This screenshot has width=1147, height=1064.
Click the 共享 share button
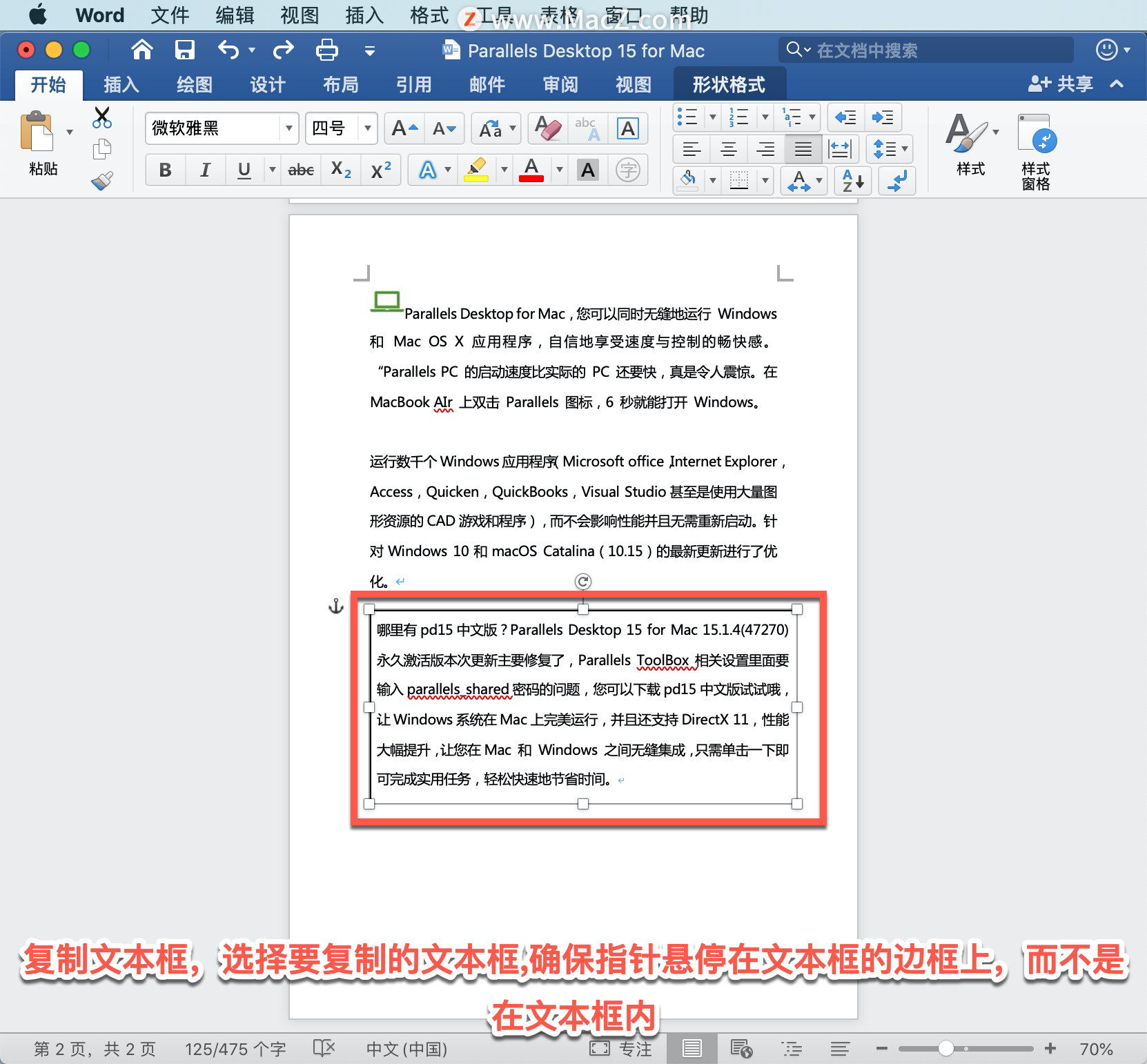coord(1061,84)
